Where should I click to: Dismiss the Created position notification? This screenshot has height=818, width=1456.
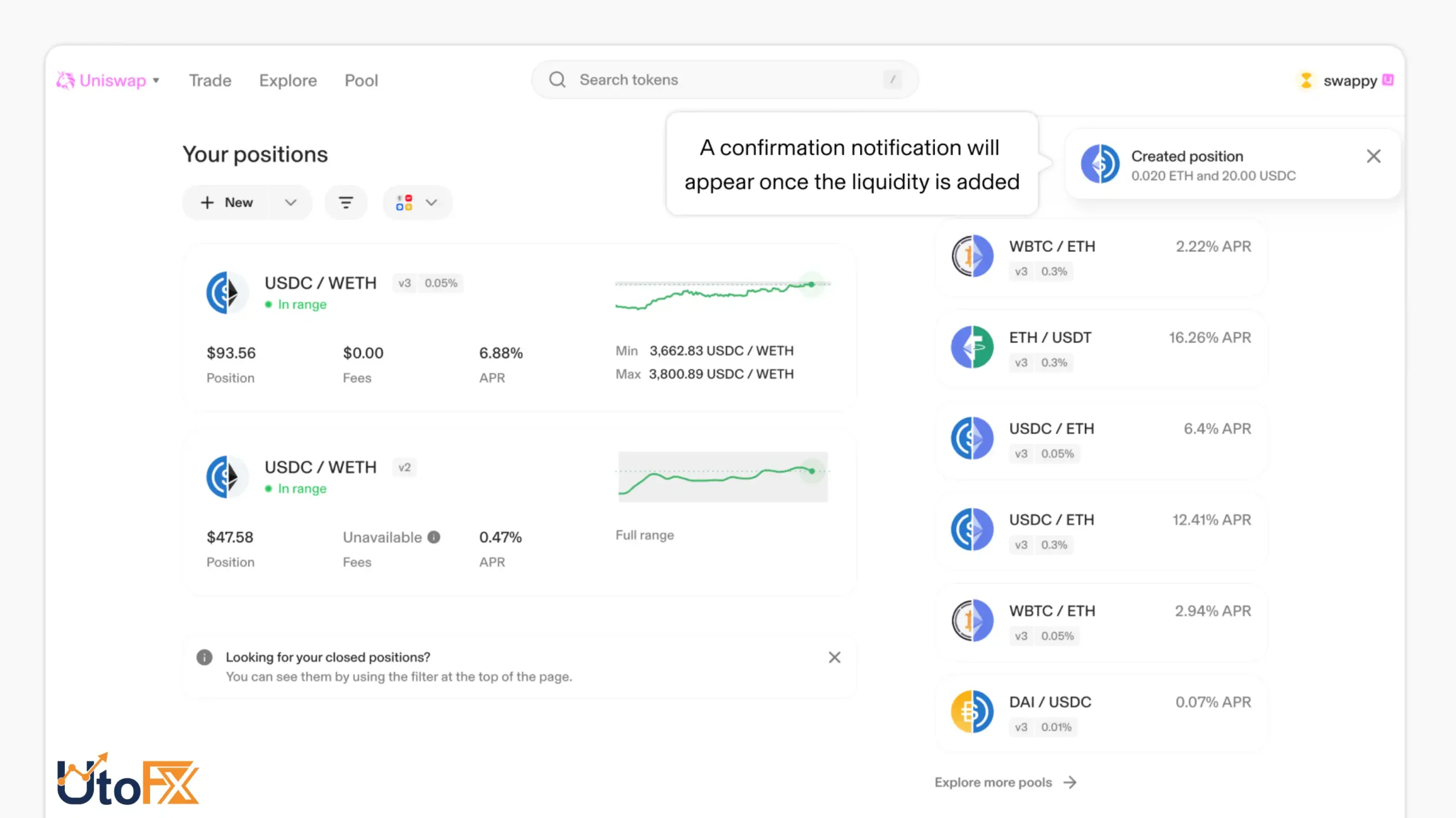[x=1374, y=156]
